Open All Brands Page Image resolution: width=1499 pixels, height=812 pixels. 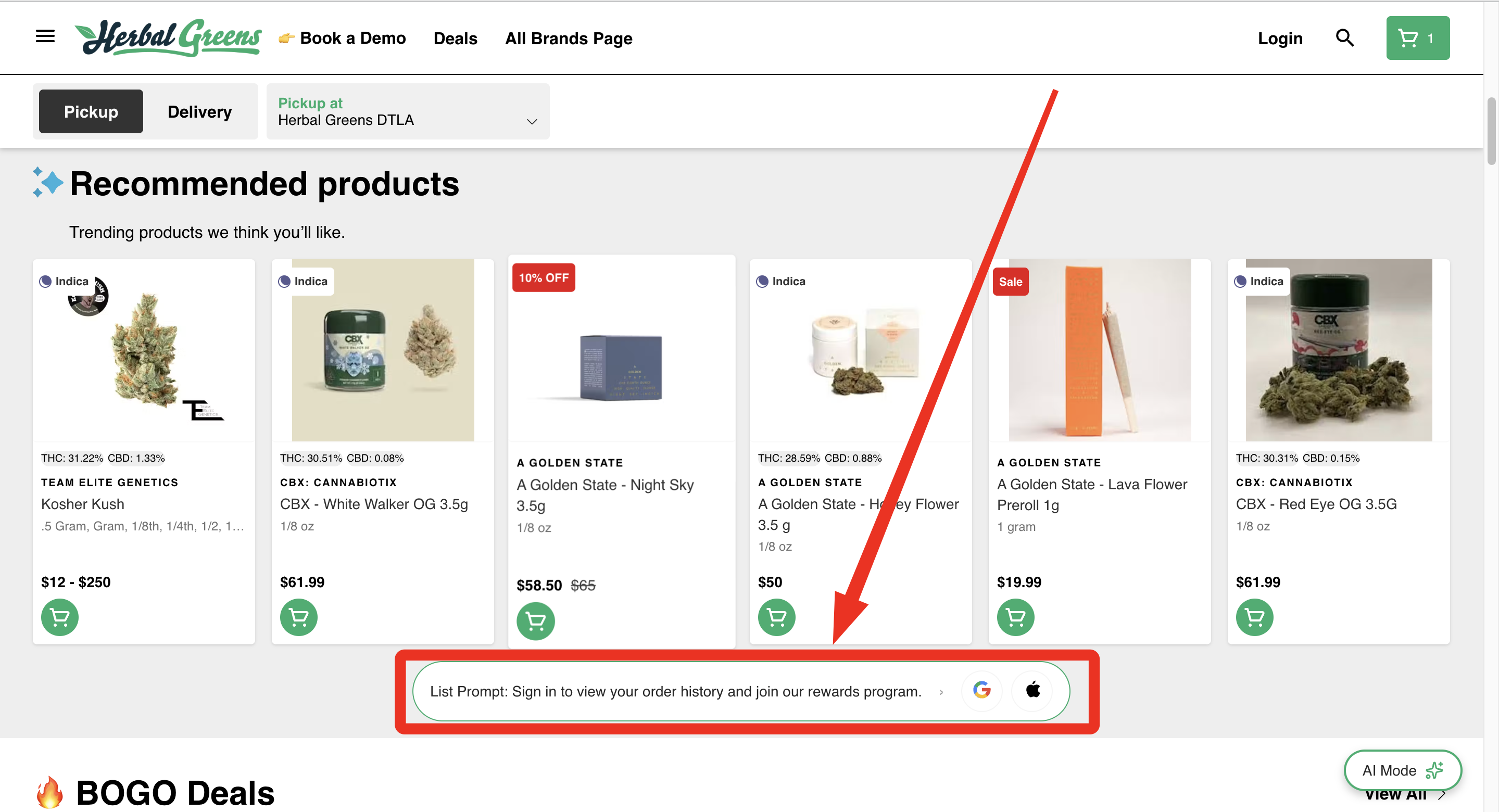point(569,39)
